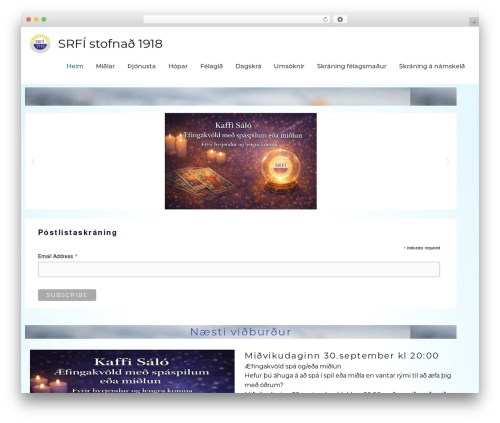This screenshot has width=500, height=423.
Task: Open the Kaffi Sáló slider image
Action: (x=241, y=161)
